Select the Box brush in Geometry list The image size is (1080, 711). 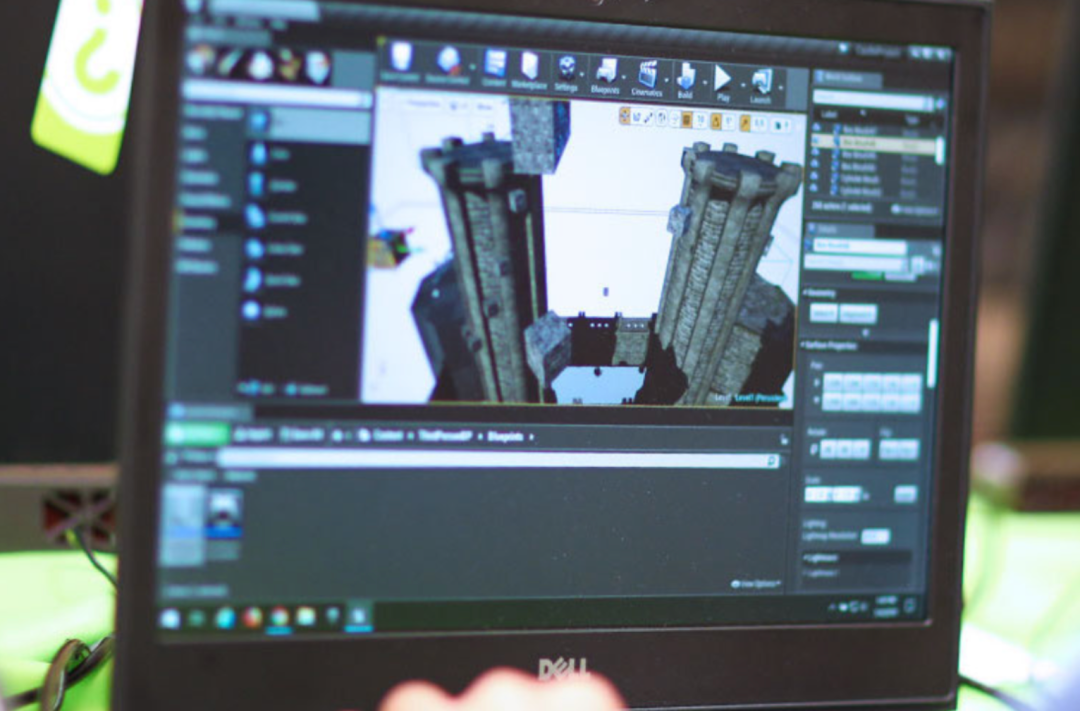click(x=308, y=124)
